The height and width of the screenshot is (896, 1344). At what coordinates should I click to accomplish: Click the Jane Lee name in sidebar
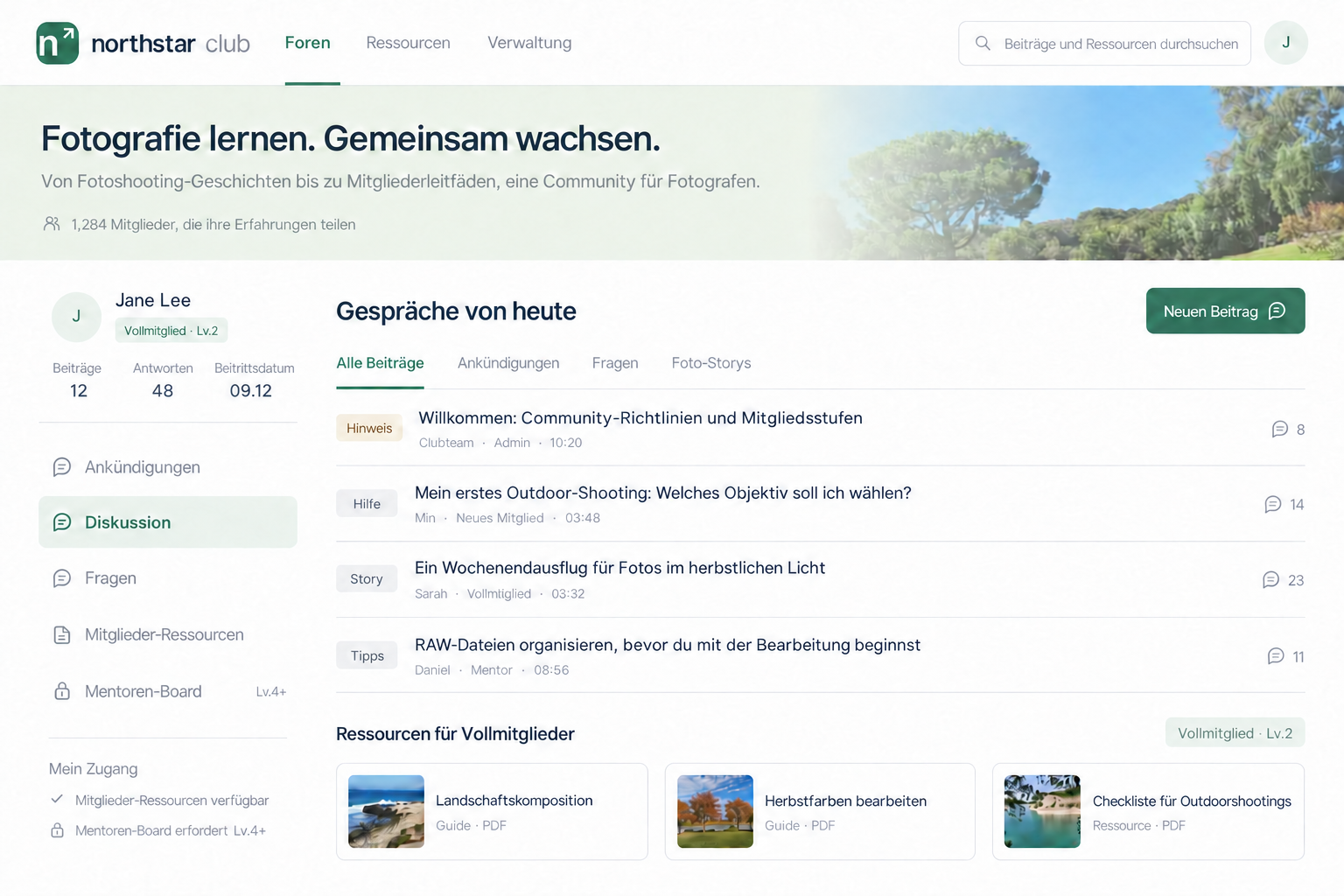coord(153,300)
